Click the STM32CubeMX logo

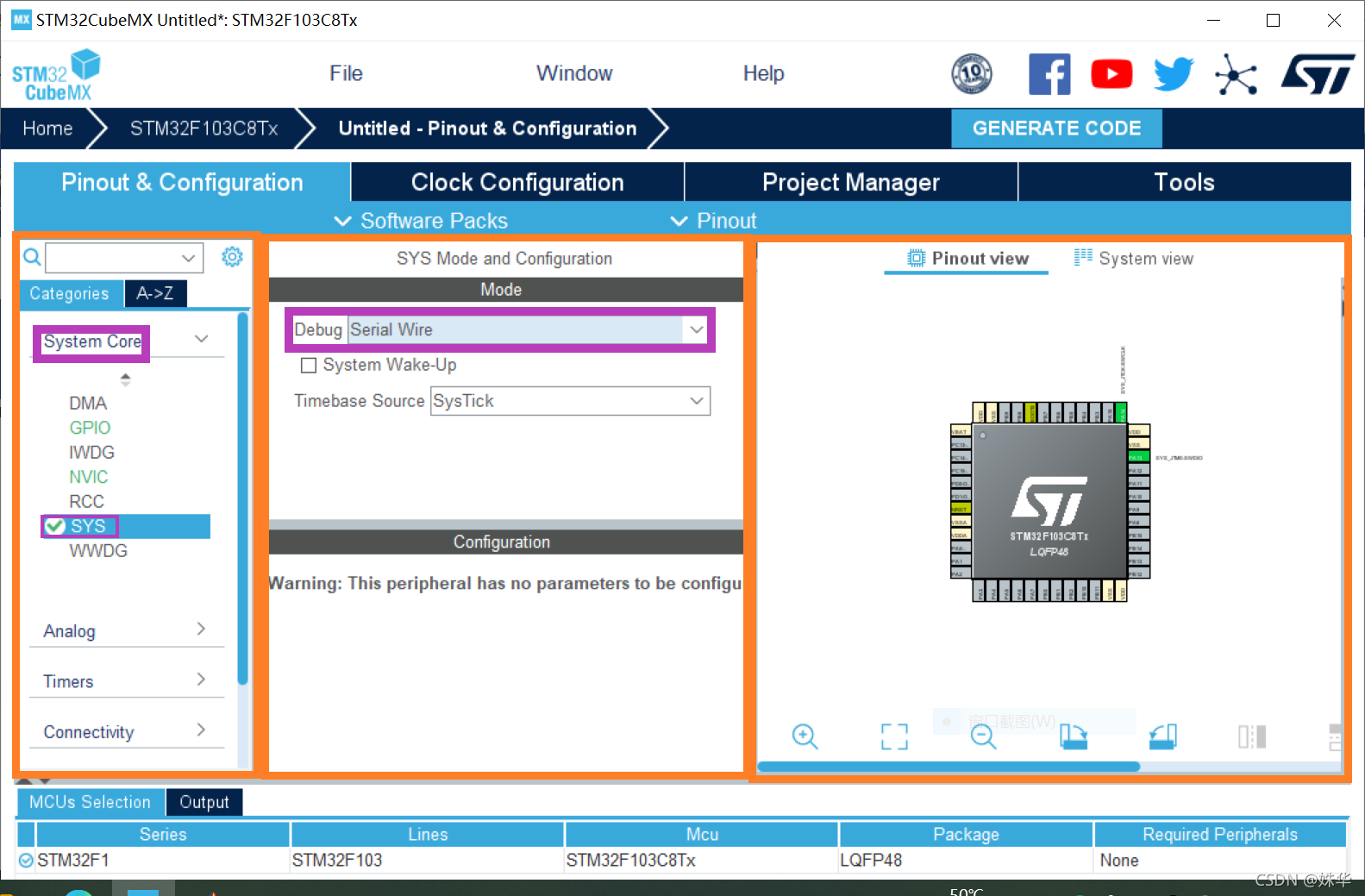56,75
